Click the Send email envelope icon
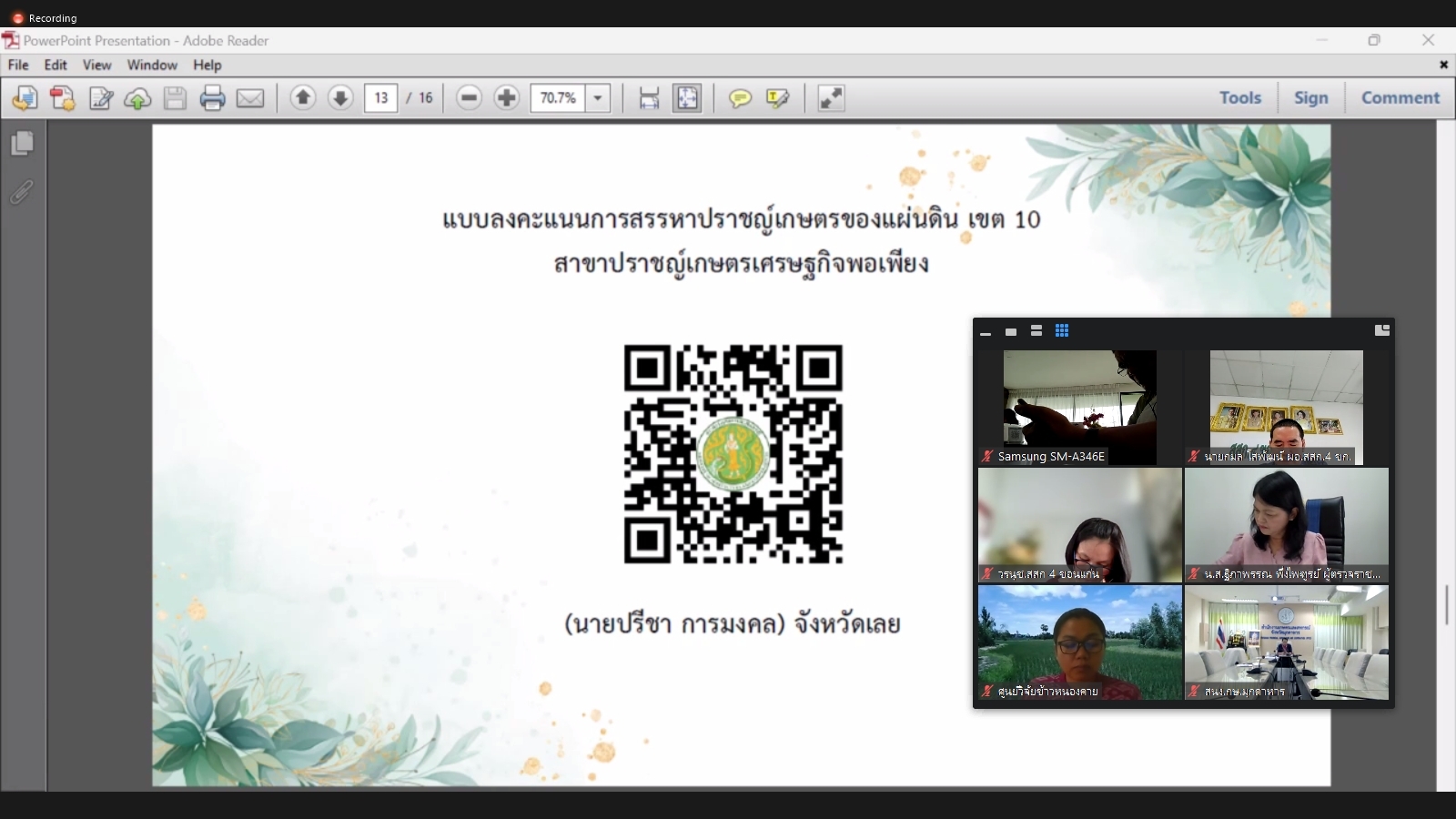1456x819 pixels. [250, 98]
